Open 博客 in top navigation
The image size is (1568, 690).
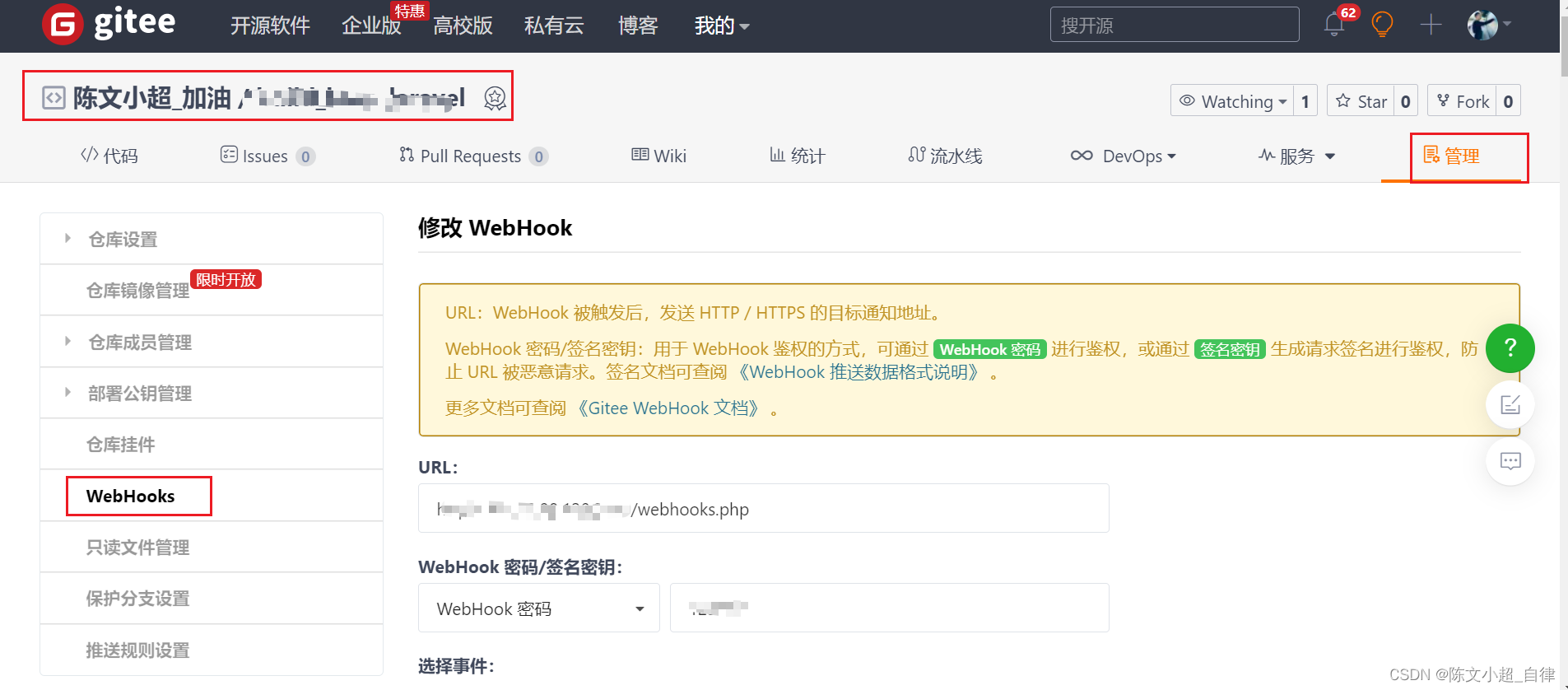coord(638,26)
